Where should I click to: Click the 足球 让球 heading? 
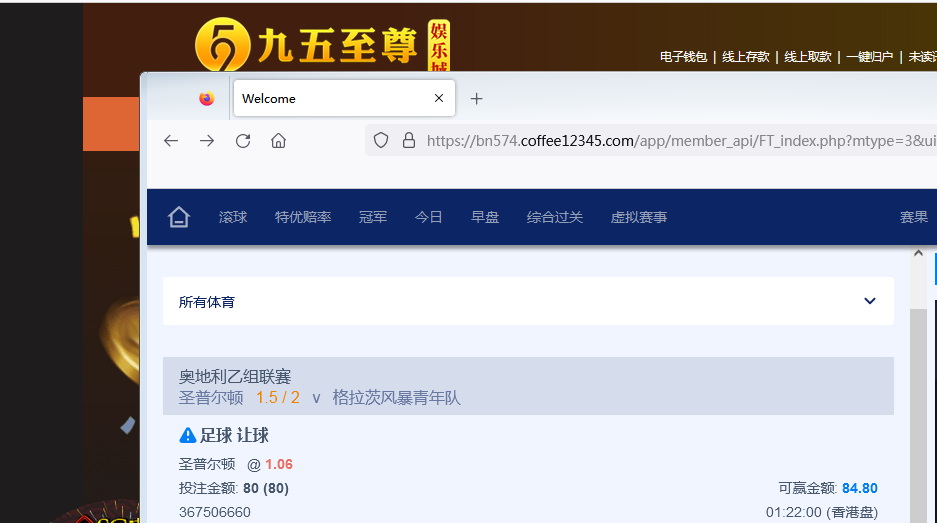pyautogui.click(x=234, y=435)
